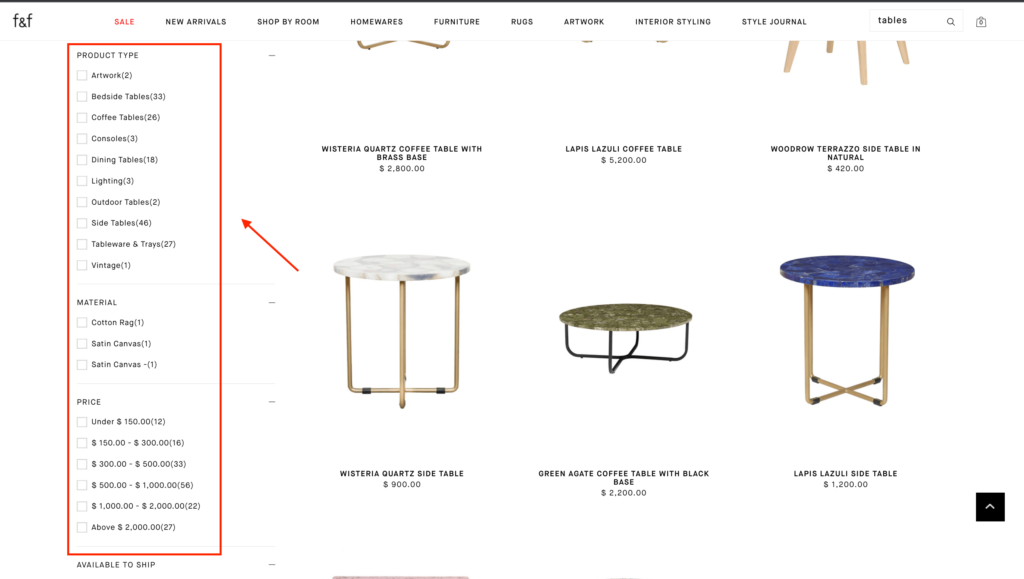Open the shopping bag icon

click(981, 22)
